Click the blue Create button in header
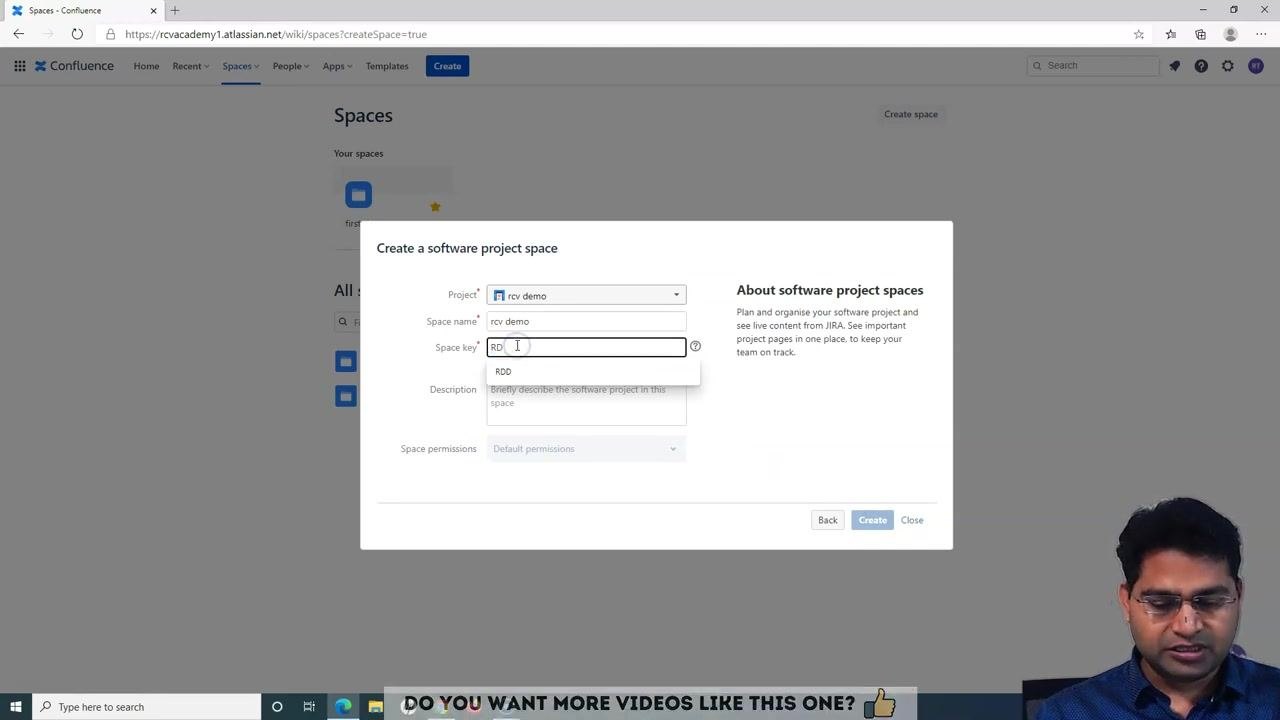The height and width of the screenshot is (720, 1280). pos(447,66)
